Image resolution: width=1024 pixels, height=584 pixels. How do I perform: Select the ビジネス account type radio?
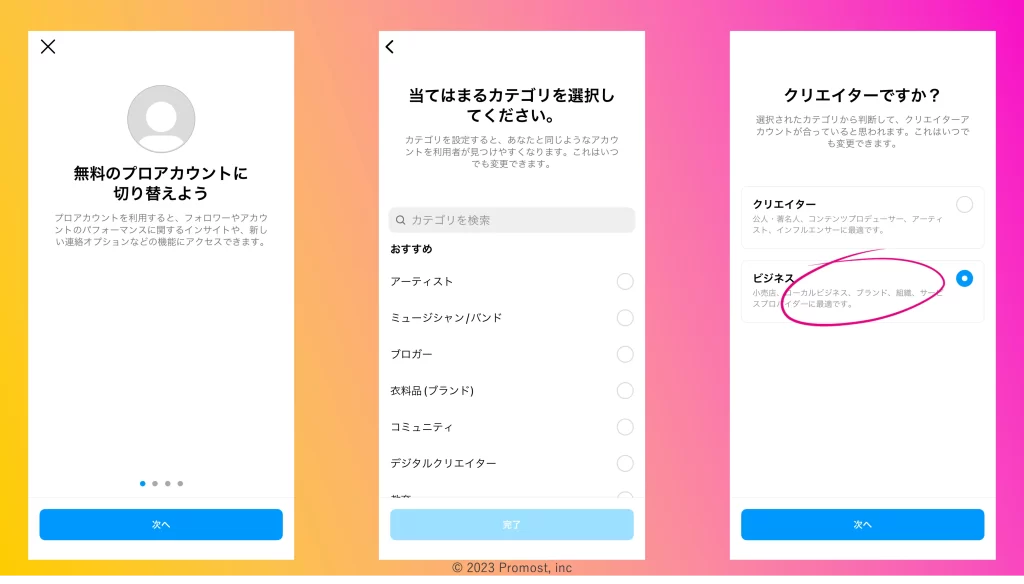click(x=964, y=278)
